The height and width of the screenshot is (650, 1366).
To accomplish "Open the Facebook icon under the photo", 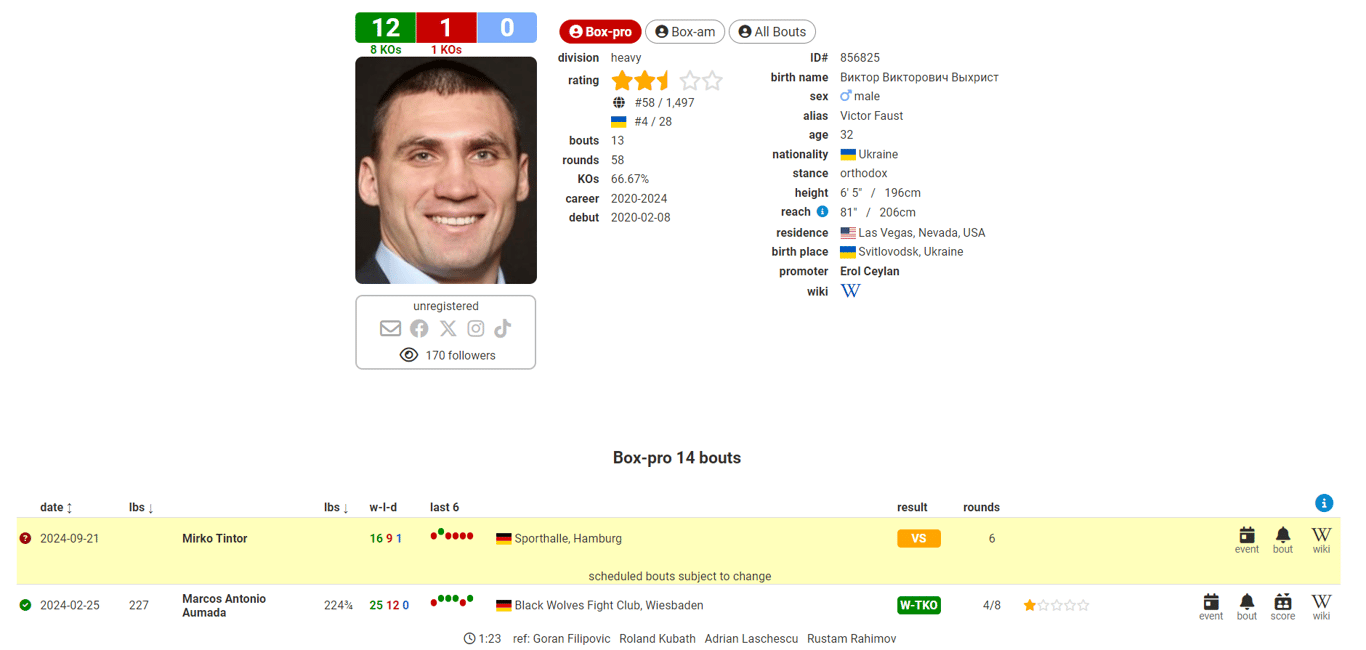I will [x=419, y=329].
